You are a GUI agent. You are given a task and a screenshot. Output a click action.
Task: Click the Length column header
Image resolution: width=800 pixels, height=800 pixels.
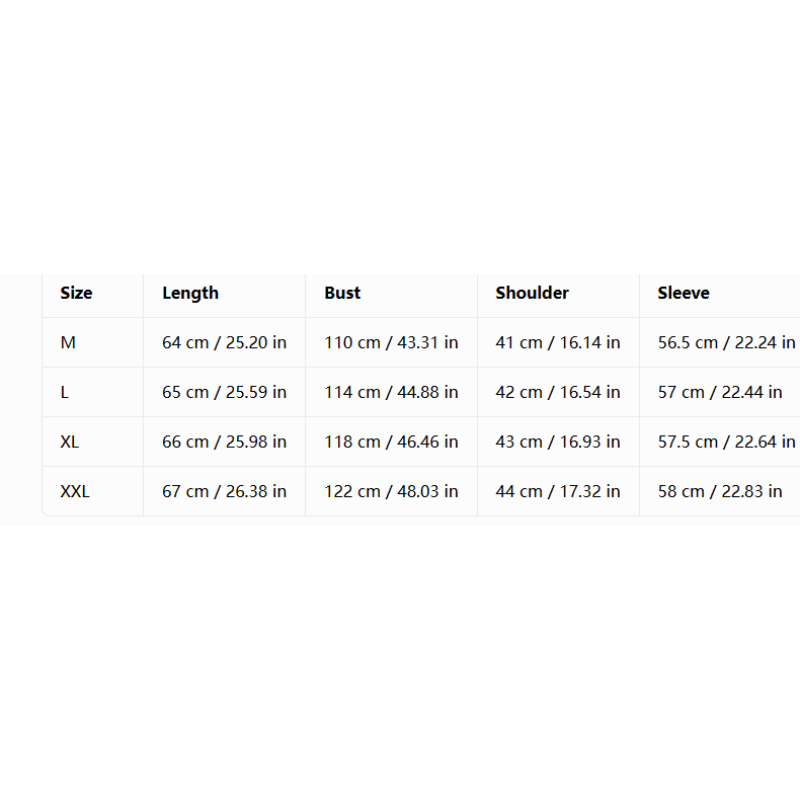pyautogui.click(x=190, y=293)
